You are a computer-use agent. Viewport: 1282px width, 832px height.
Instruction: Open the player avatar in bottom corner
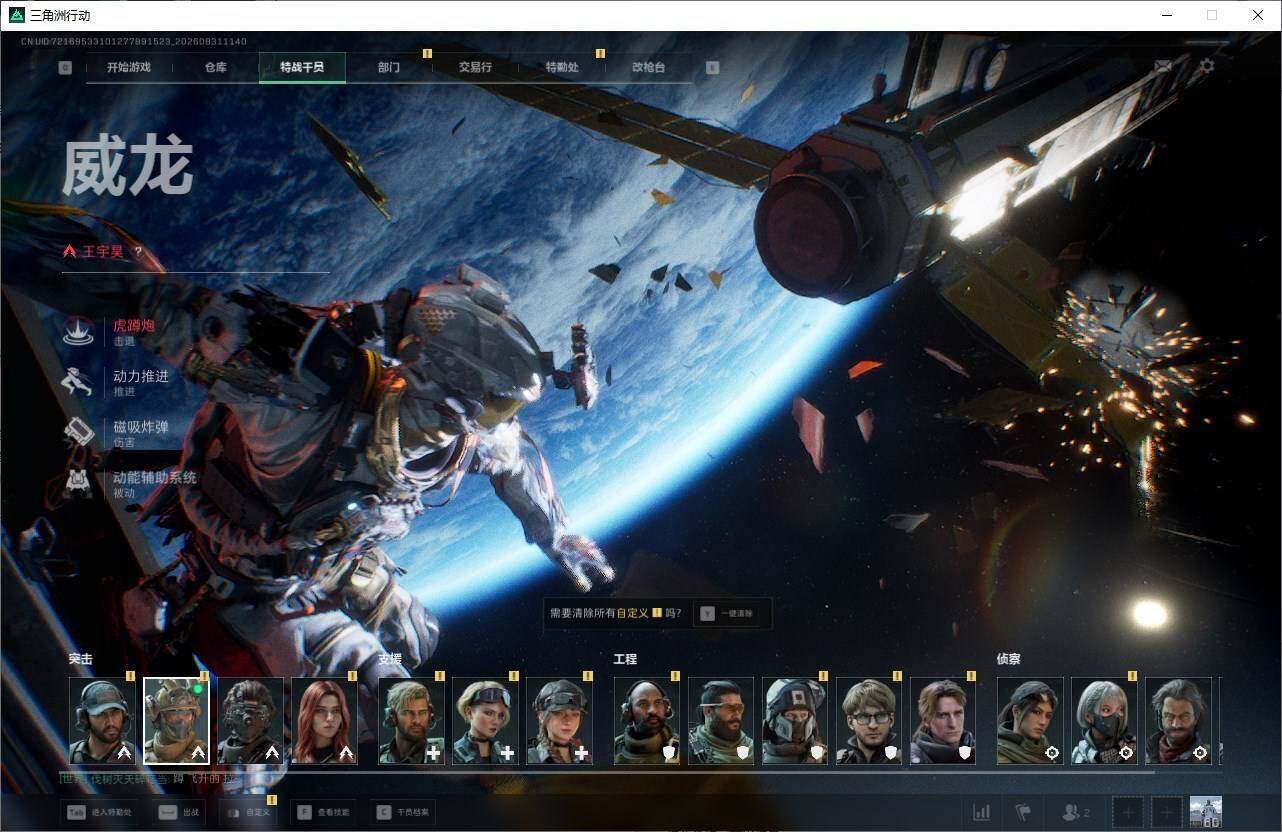tap(1205, 812)
